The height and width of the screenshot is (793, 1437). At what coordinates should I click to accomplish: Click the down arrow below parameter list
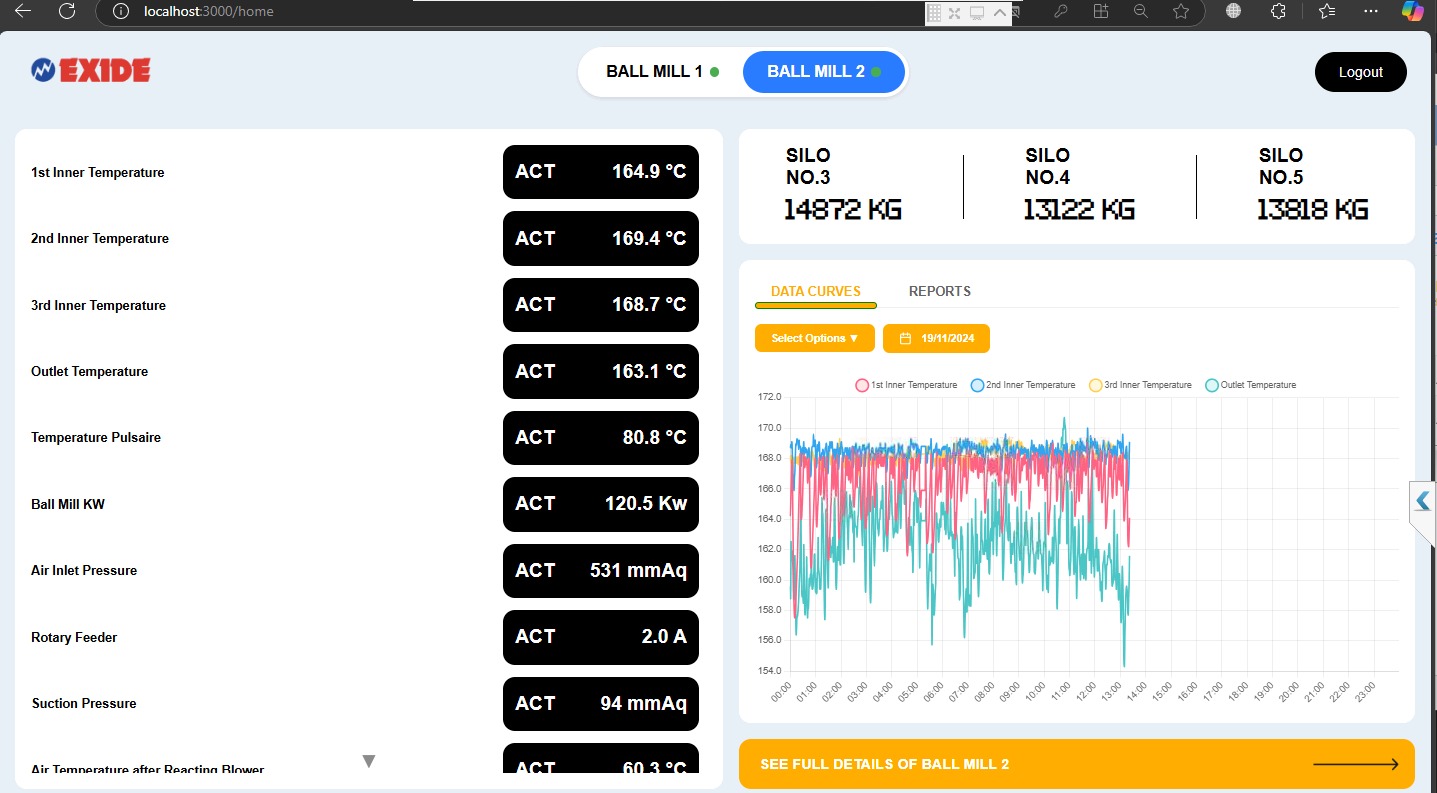coord(368,762)
